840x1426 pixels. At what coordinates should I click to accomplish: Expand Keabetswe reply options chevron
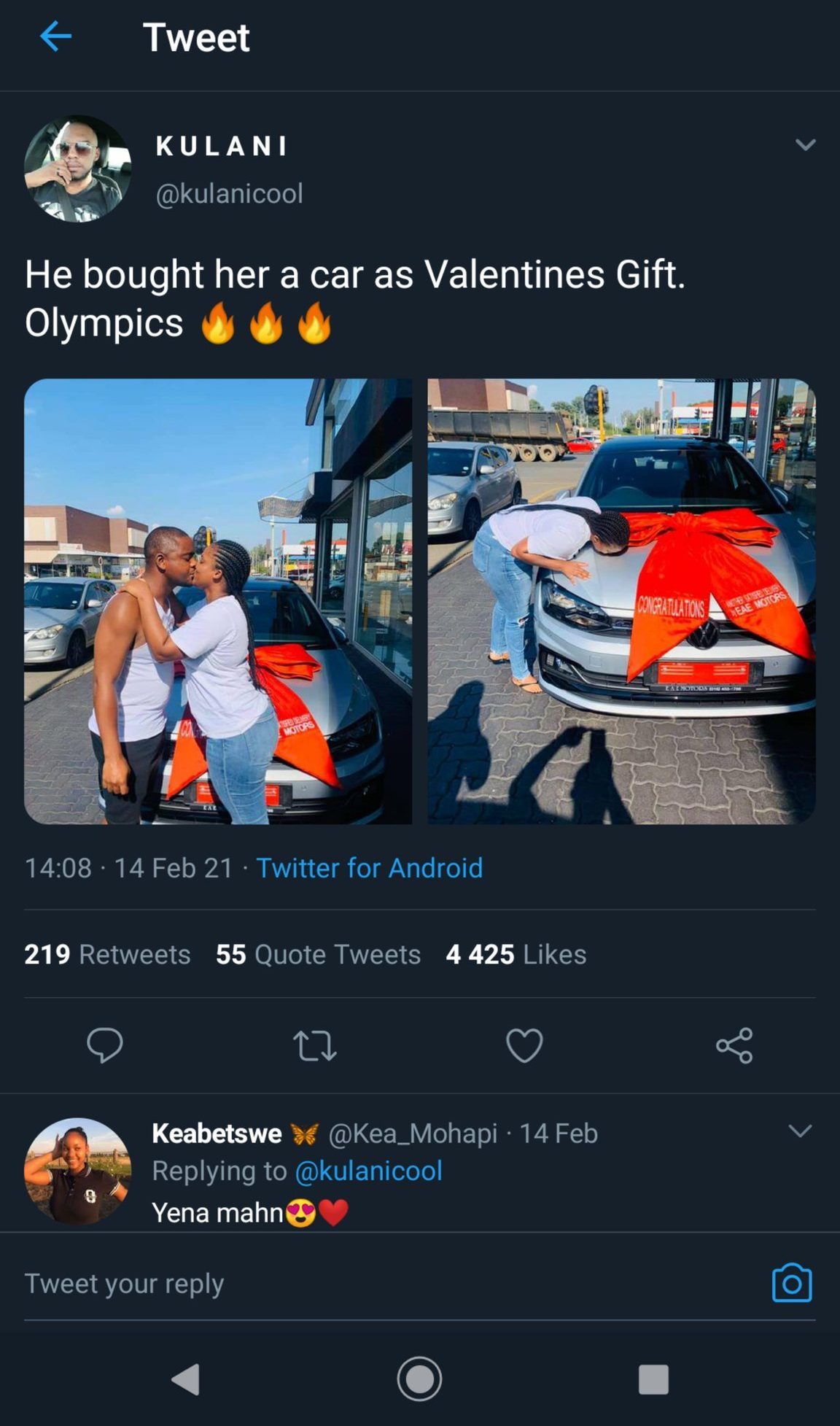[800, 1131]
